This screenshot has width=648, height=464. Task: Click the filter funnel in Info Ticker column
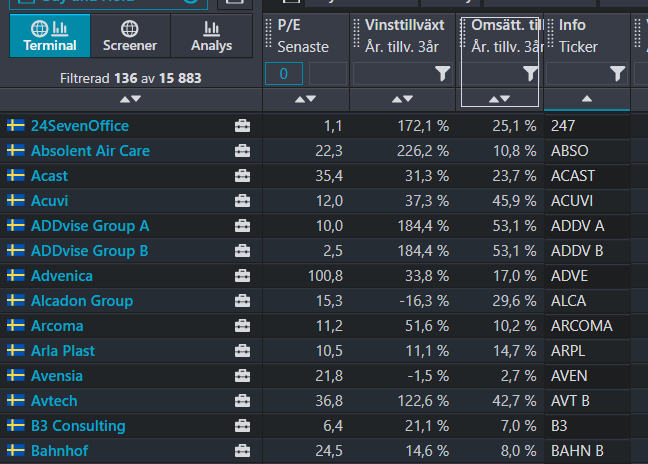pos(617,74)
